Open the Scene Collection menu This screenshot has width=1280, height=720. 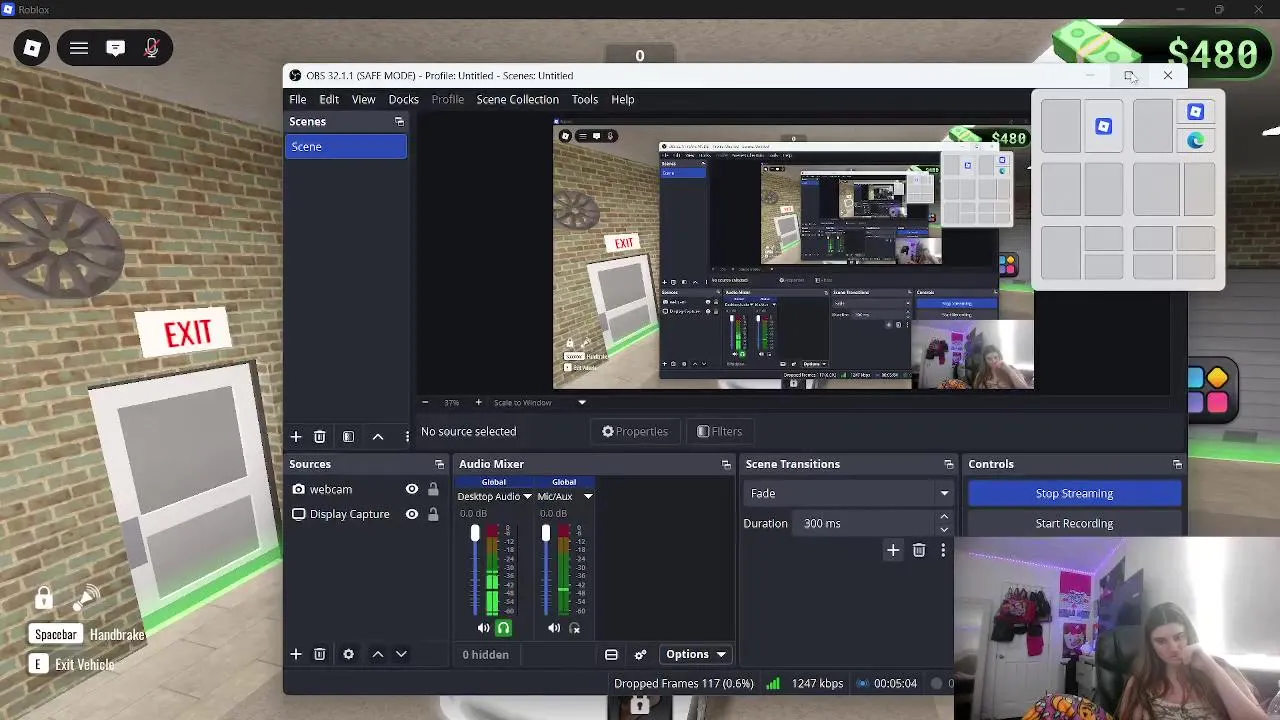pos(518,99)
